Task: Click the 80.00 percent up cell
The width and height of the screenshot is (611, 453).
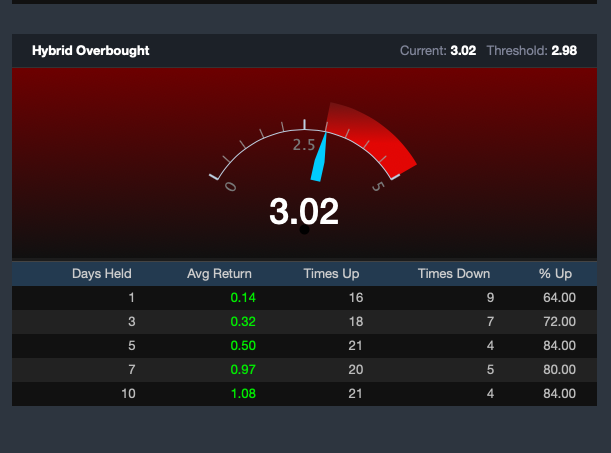Action: [x=560, y=369]
